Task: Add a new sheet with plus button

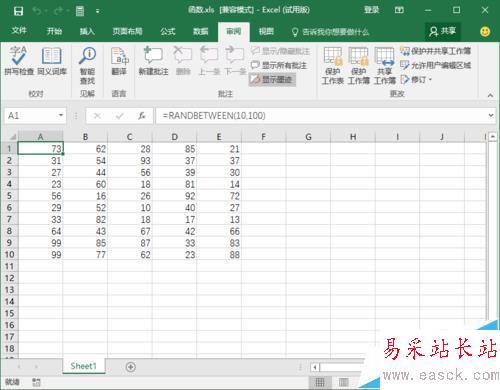Action: coord(131,367)
